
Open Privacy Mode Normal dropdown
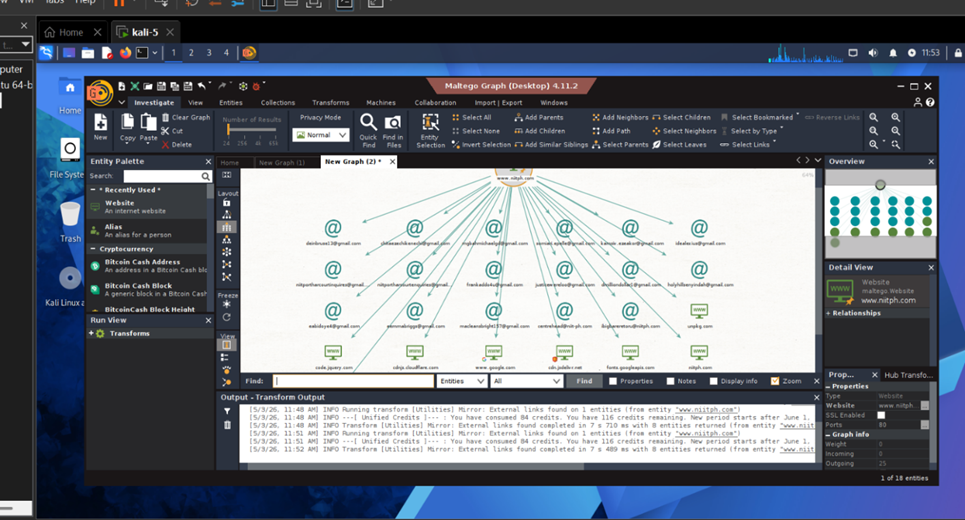[321, 135]
